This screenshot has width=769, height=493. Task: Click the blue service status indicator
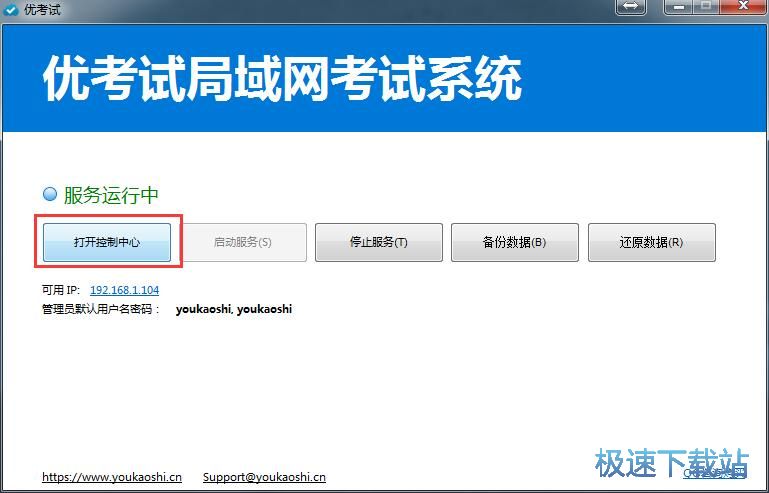[x=50, y=194]
